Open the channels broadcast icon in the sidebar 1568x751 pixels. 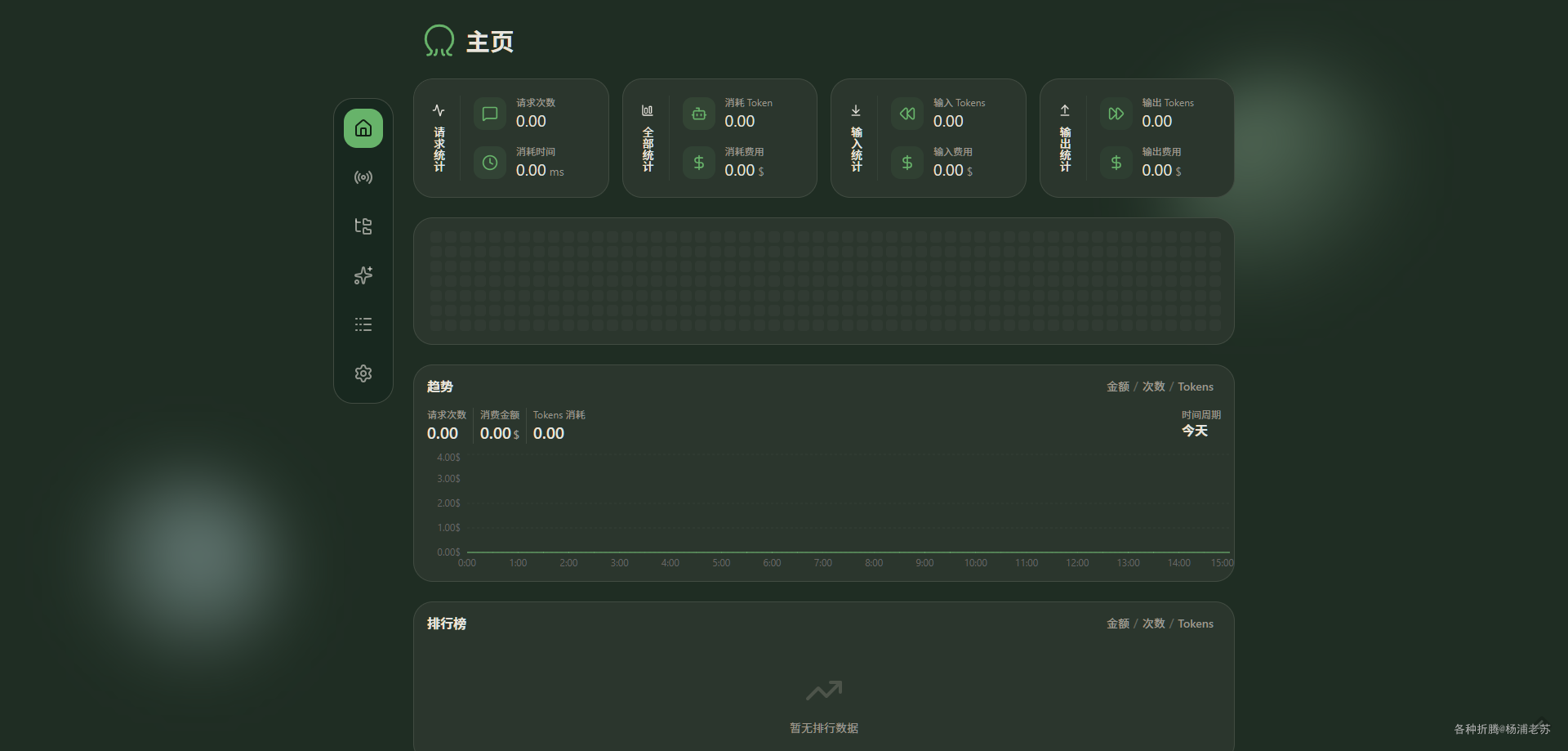pos(363,177)
